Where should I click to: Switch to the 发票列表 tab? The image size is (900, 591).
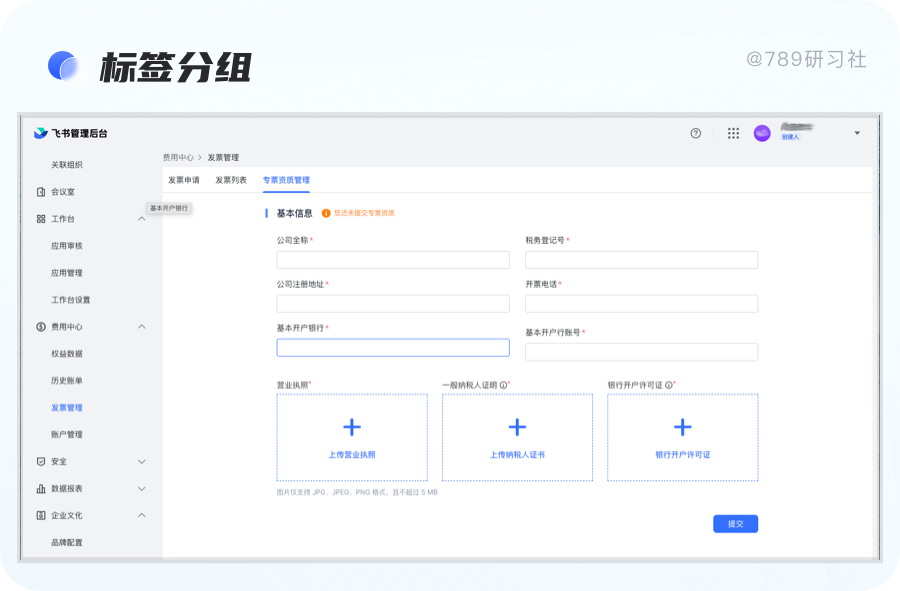point(231,180)
